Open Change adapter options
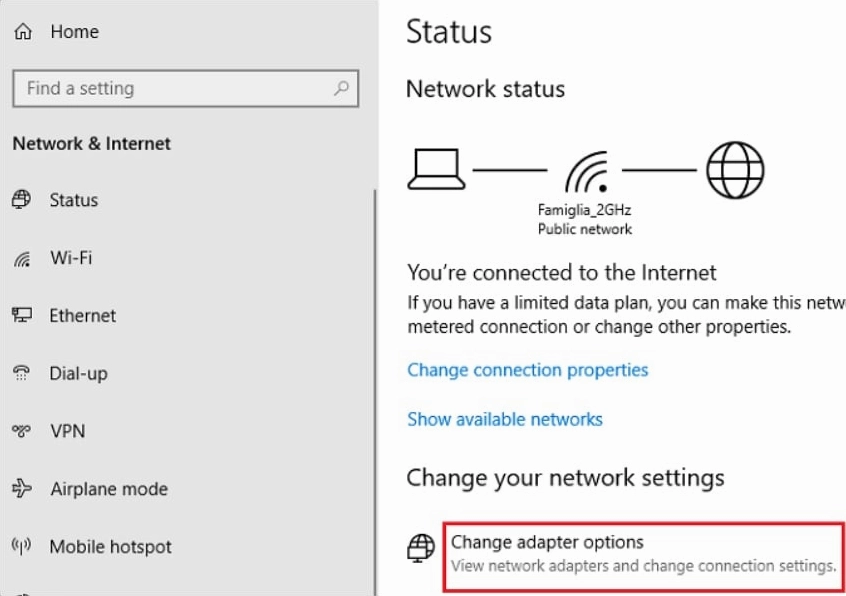 click(x=547, y=543)
